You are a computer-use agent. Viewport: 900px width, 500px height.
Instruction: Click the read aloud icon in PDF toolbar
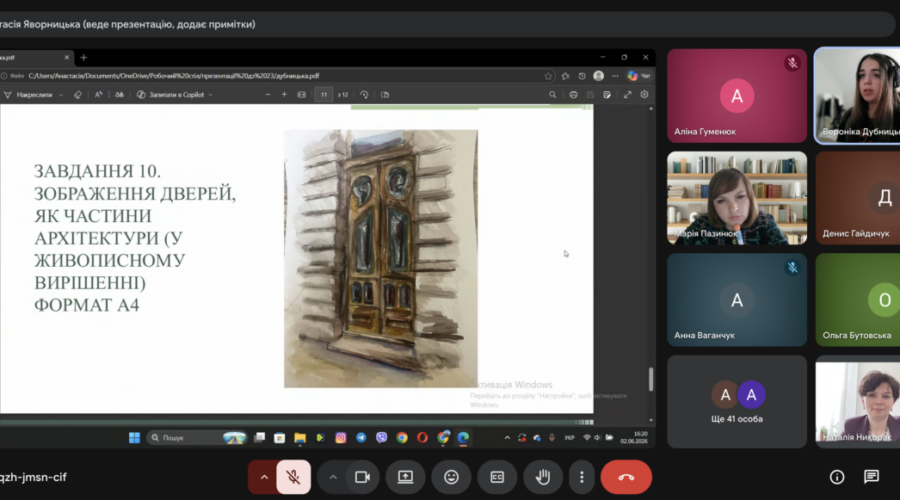click(99, 95)
